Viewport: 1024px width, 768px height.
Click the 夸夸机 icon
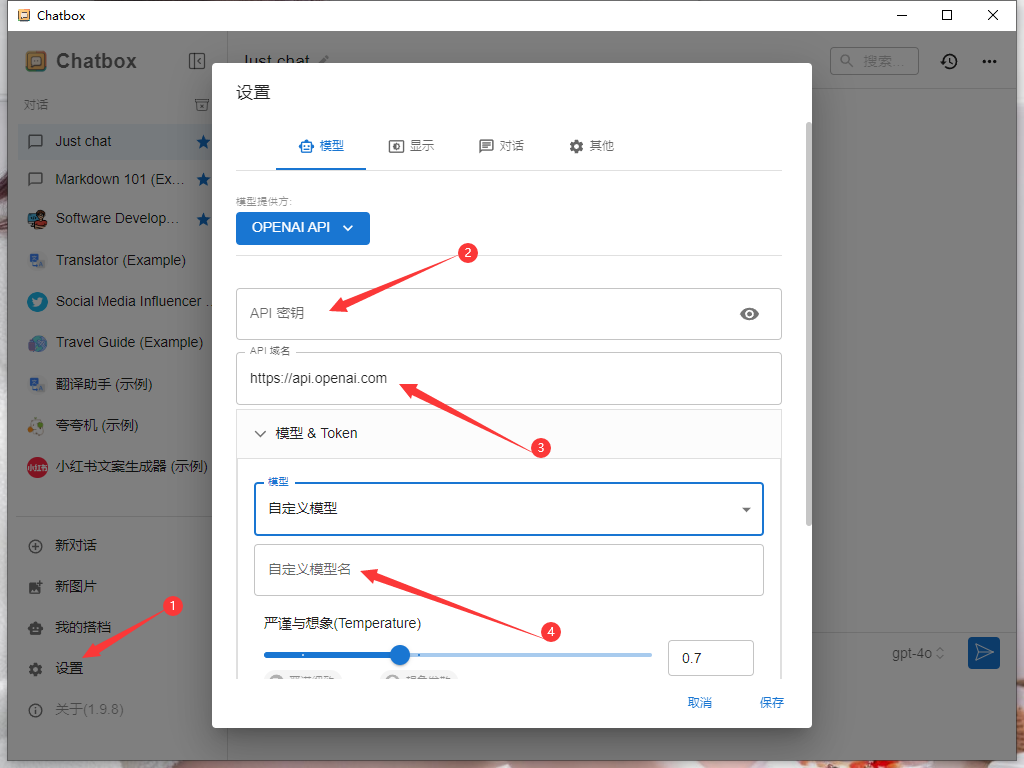coord(37,426)
